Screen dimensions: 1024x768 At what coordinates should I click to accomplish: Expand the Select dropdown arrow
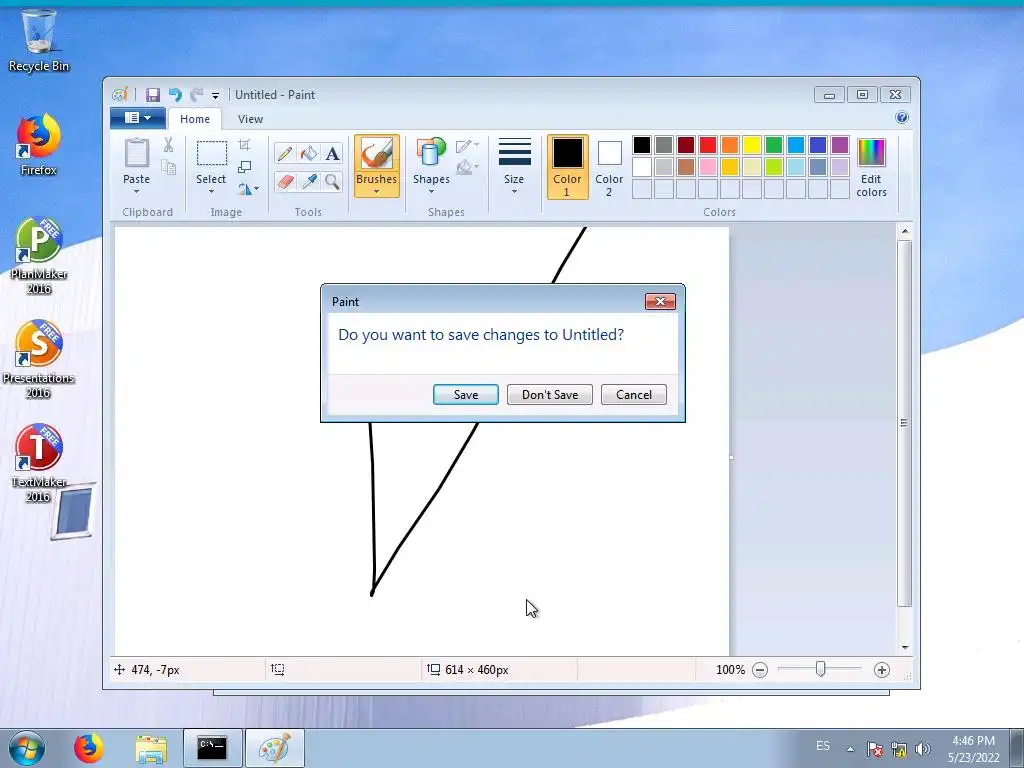click(x=211, y=191)
